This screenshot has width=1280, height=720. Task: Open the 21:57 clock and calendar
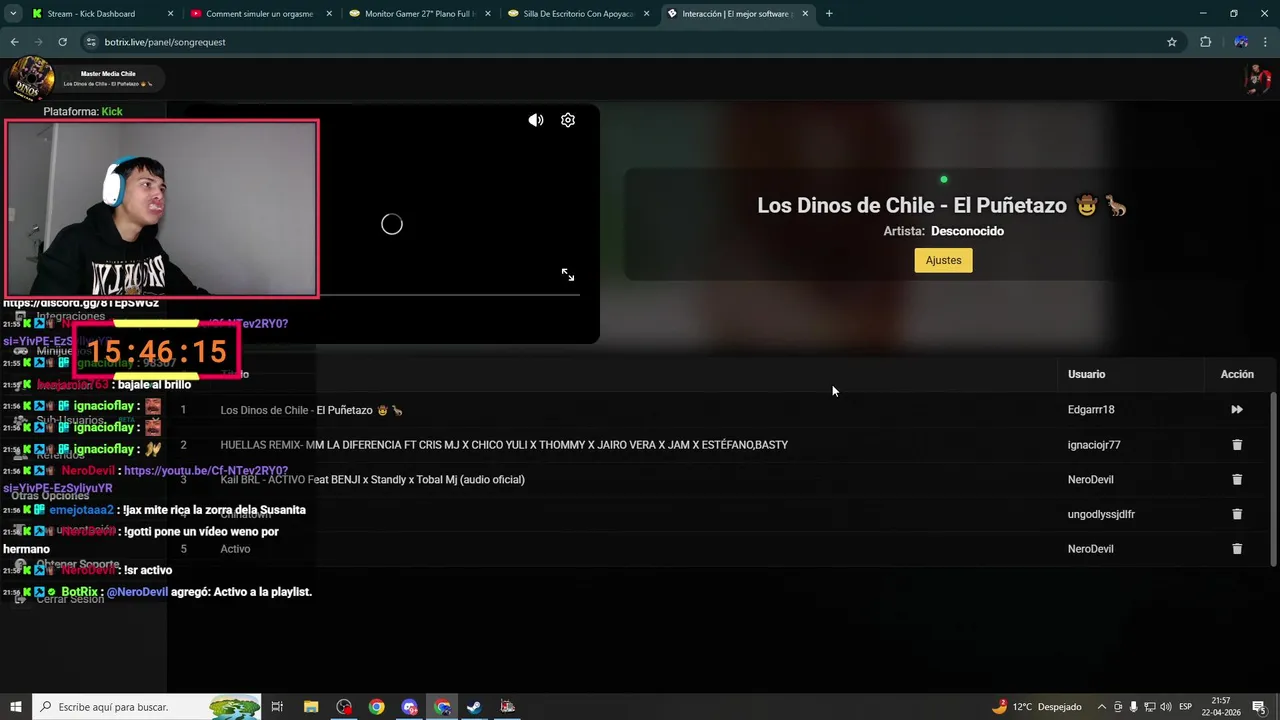[1221, 707]
